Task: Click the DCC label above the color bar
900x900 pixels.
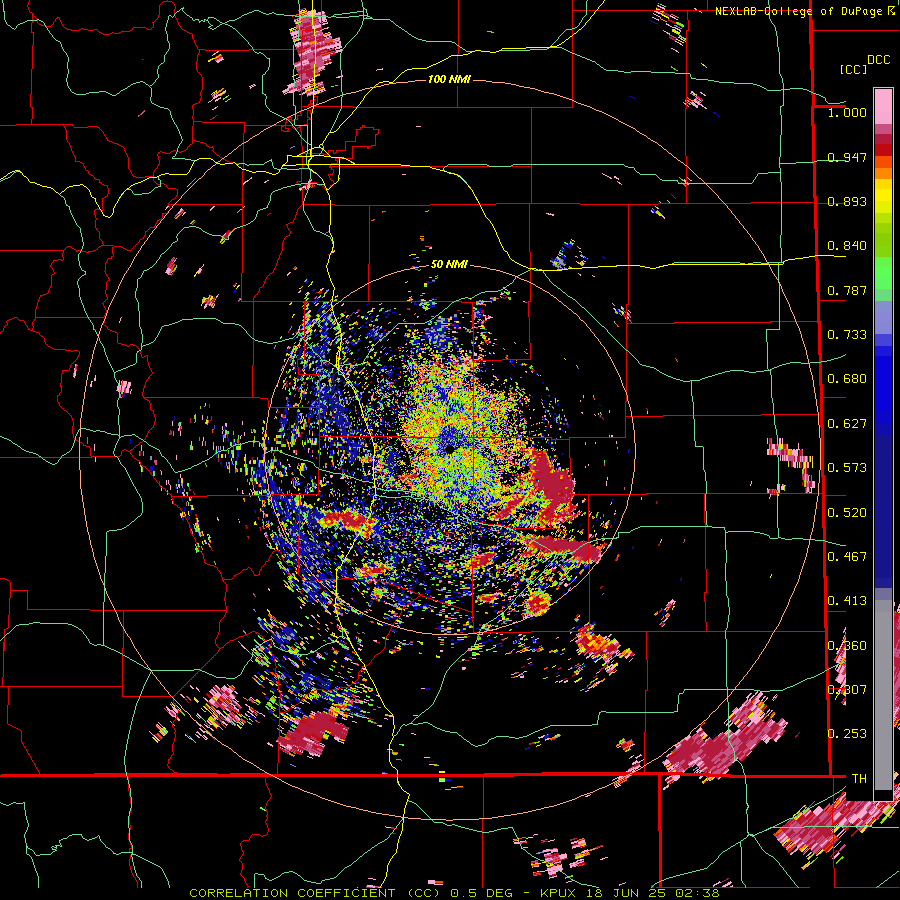Action: (878, 60)
